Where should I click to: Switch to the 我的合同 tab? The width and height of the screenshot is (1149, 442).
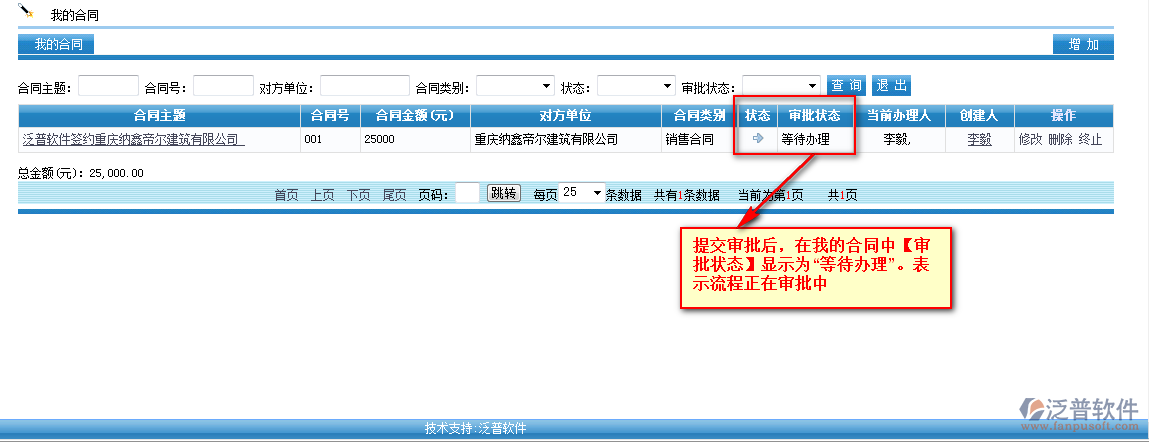click(58, 44)
